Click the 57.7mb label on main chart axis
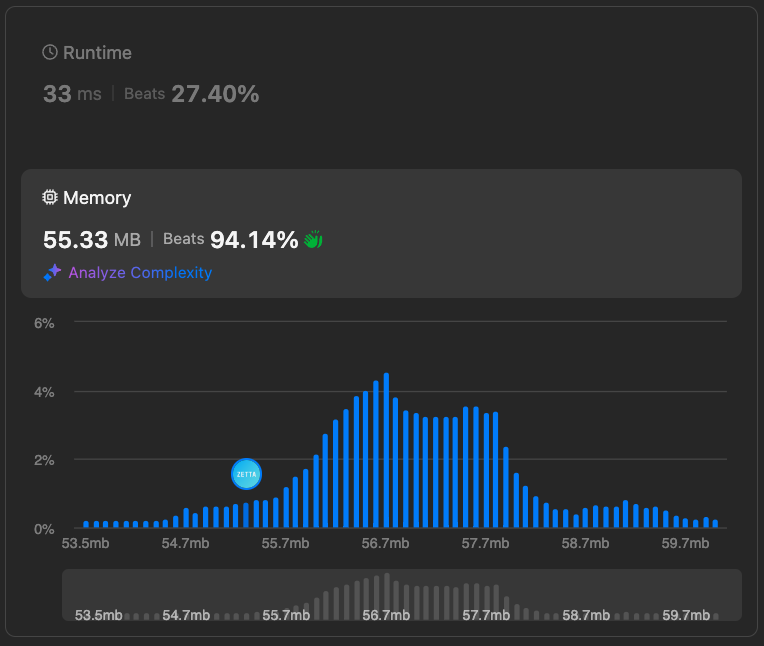This screenshot has height=646, width=764. pyautogui.click(x=486, y=544)
